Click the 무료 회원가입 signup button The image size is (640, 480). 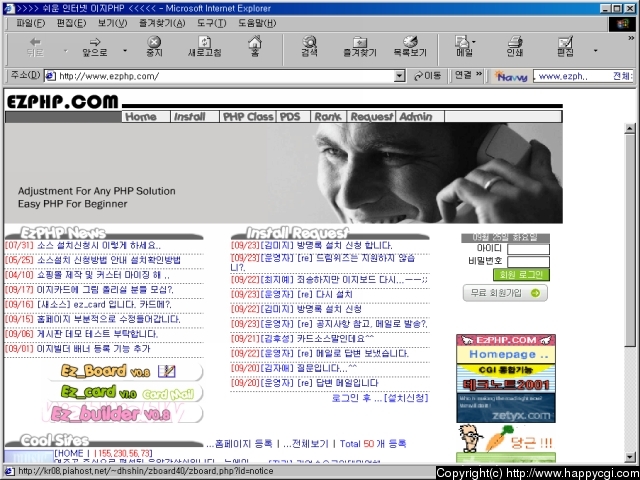click(x=505, y=293)
